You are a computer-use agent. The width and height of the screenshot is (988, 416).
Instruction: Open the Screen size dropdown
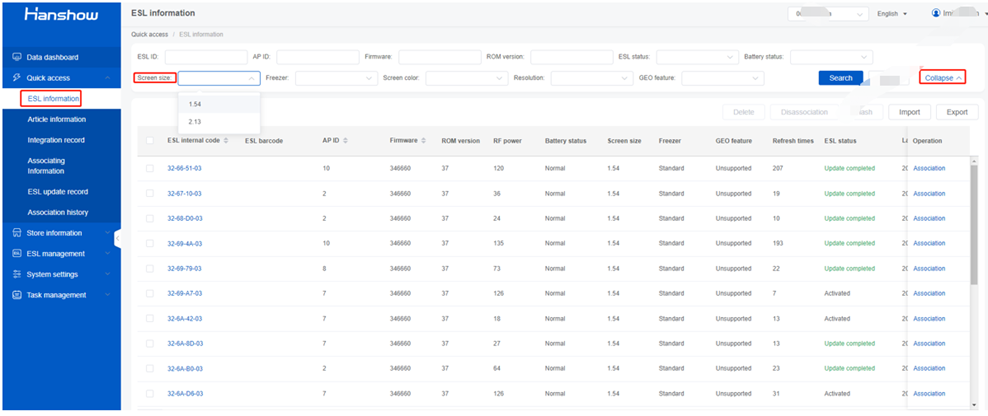click(219, 78)
